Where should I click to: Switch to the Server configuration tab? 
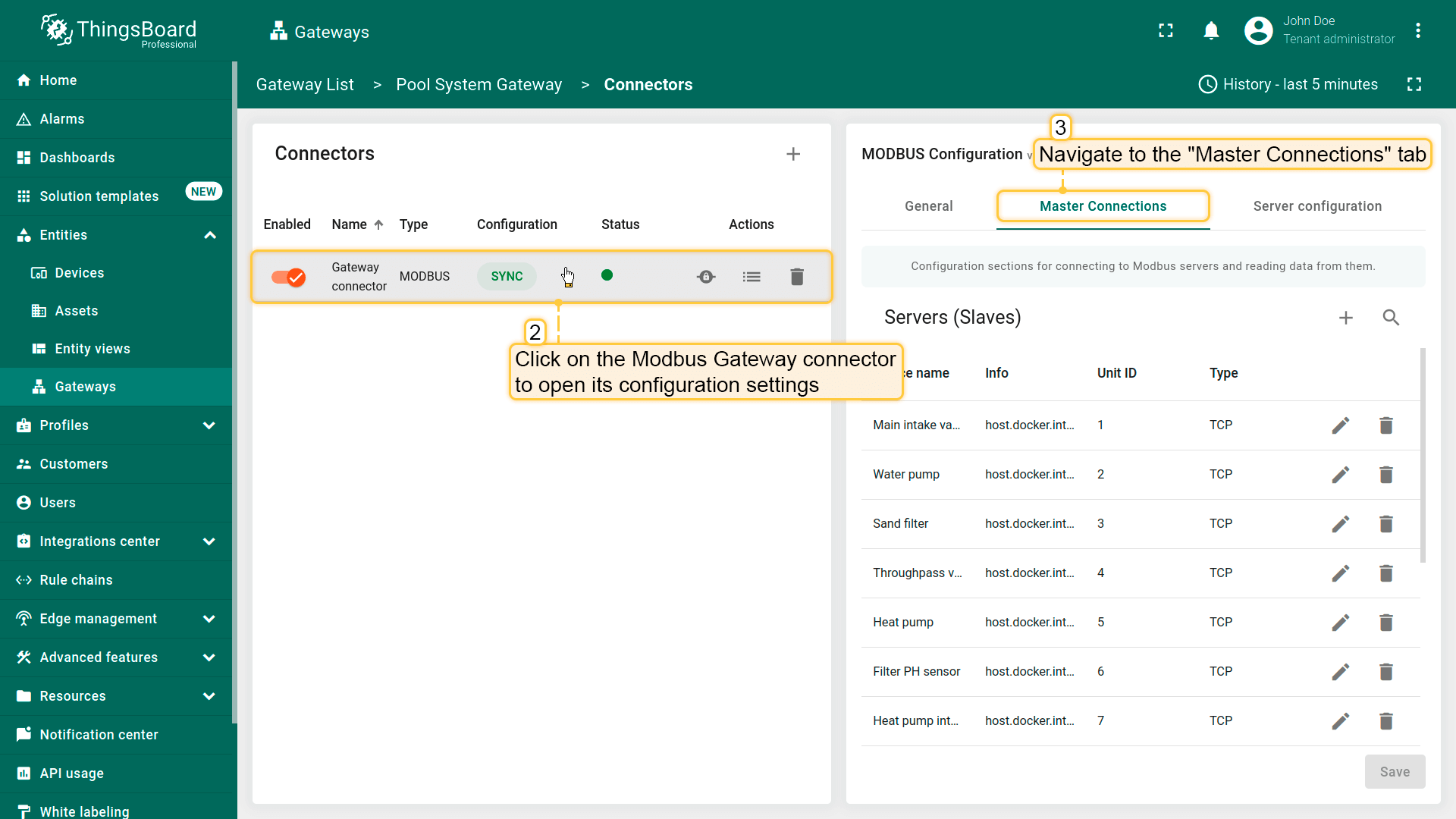pyautogui.click(x=1317, y=206)
